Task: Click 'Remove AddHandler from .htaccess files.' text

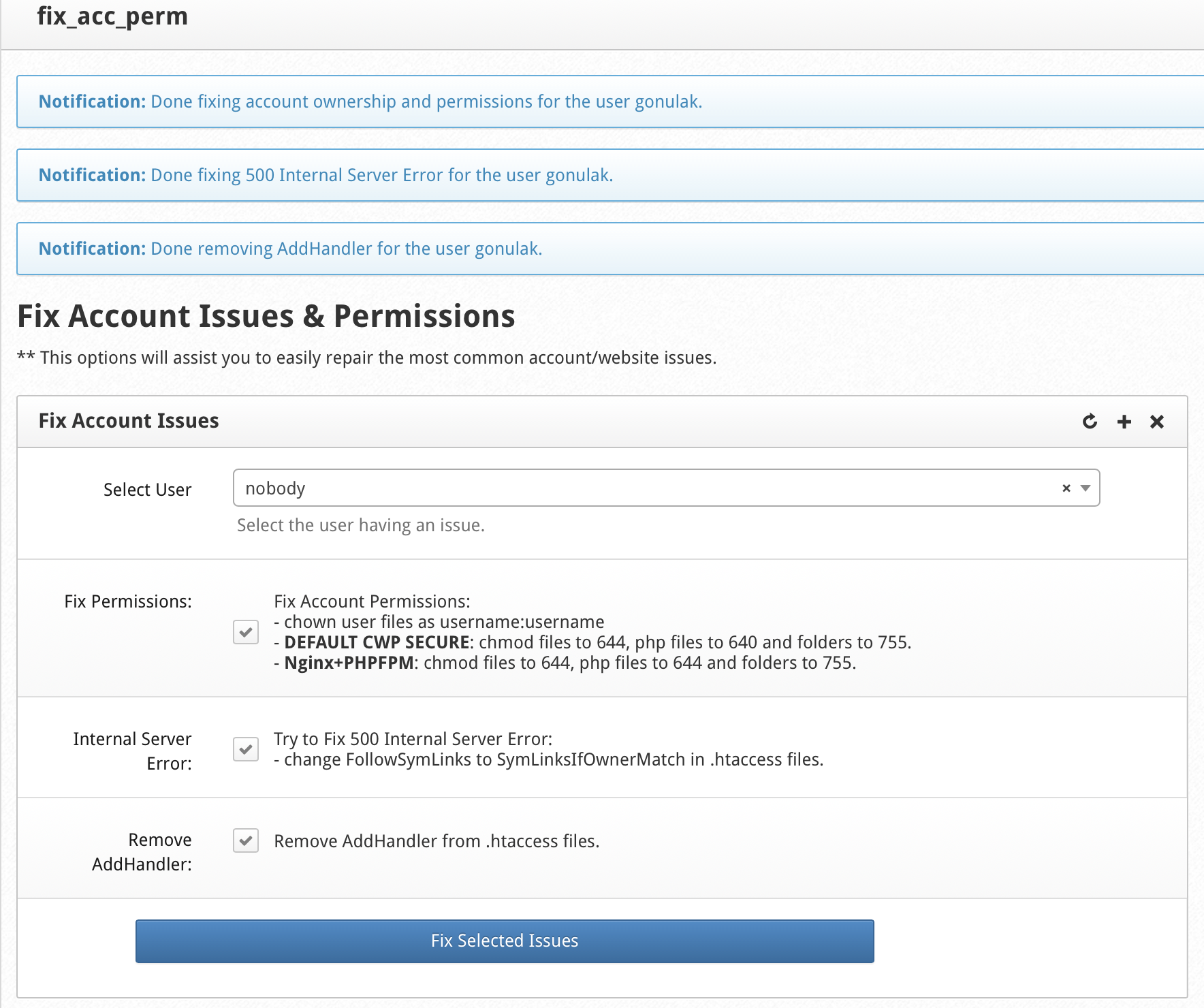Action: pyautogui.click(x=437, y=841)
